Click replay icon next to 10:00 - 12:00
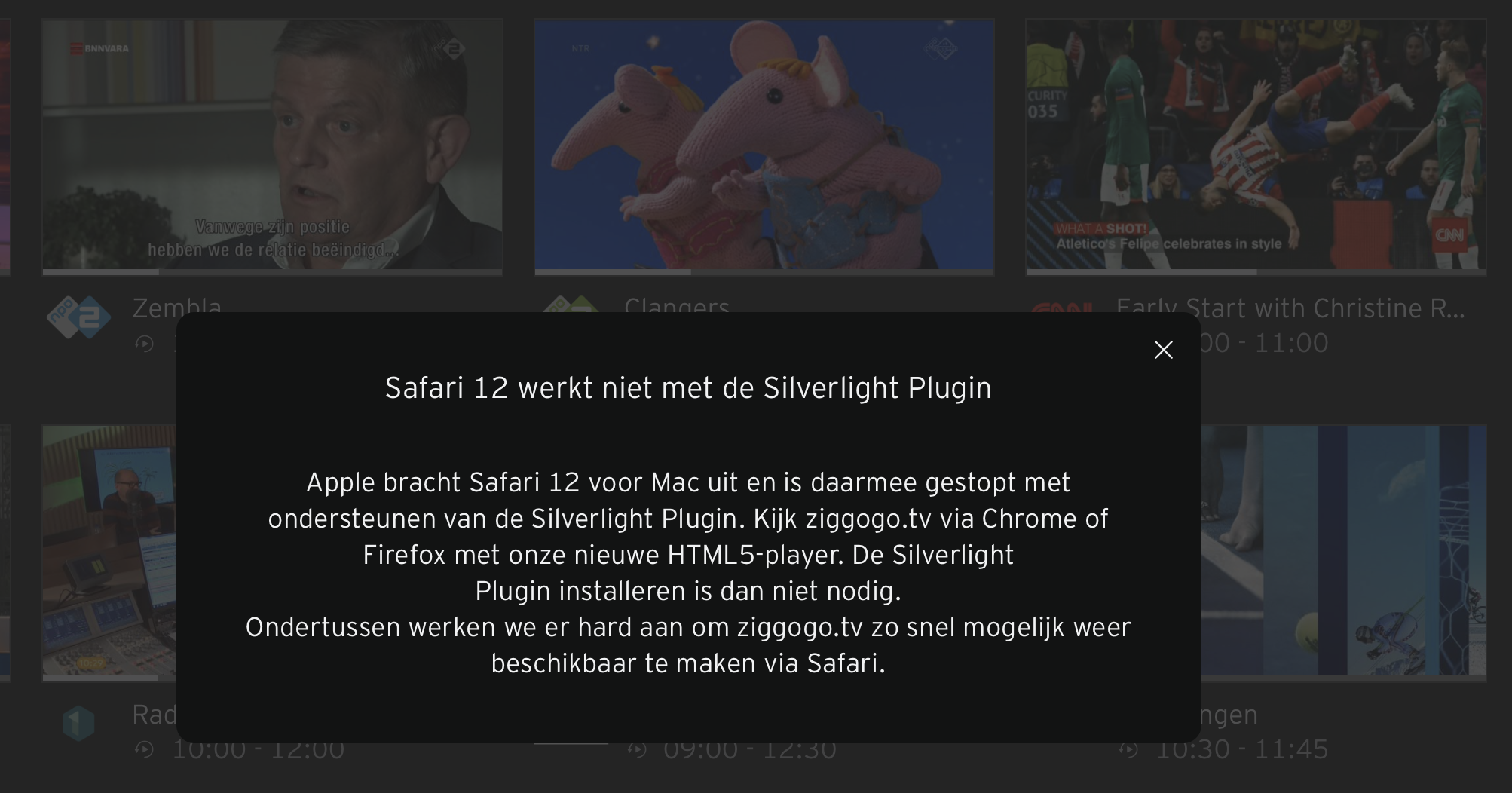The image size is (1512, 793). point(144,749)
